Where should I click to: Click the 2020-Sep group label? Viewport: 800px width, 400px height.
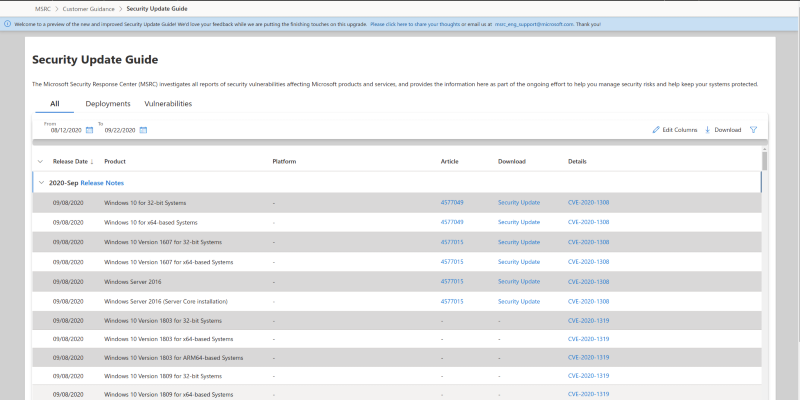[x=64, y=183]
